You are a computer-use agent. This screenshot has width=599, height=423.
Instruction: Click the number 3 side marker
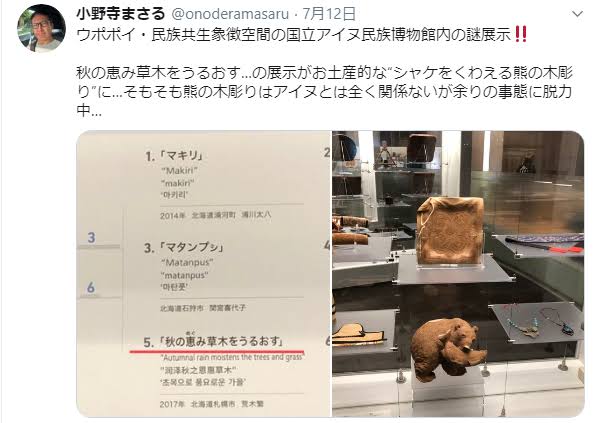91,238
